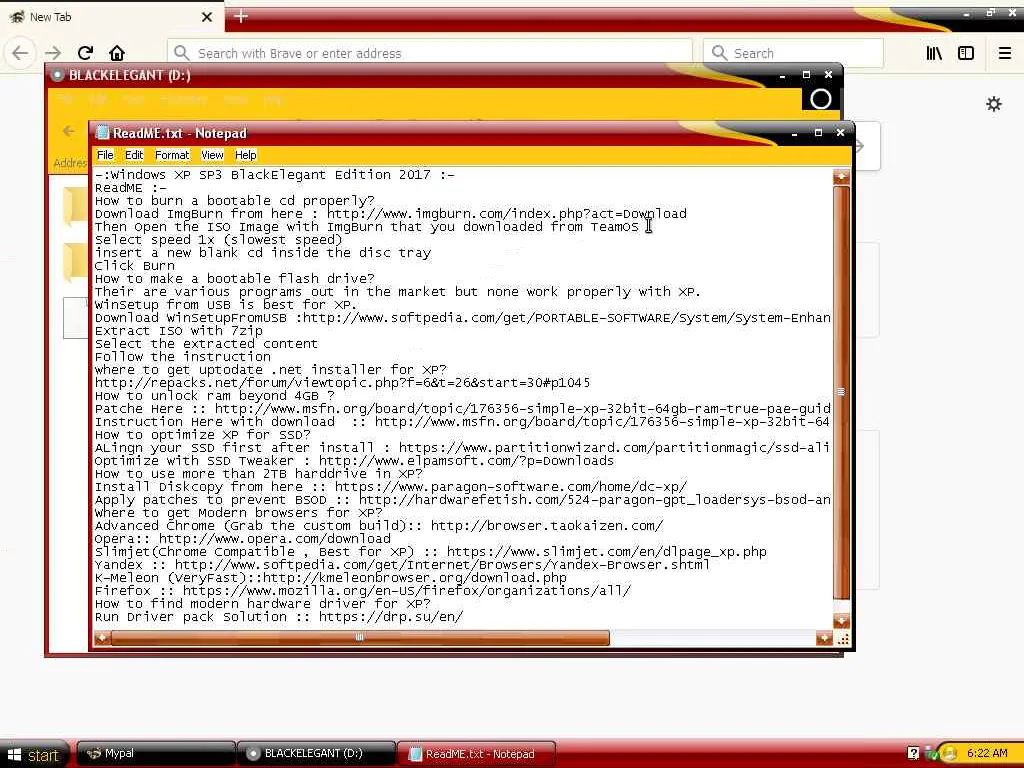This screenshot has width=1024, height=768.
Task: Minimize the Mypal browser window
Action: 966,13
